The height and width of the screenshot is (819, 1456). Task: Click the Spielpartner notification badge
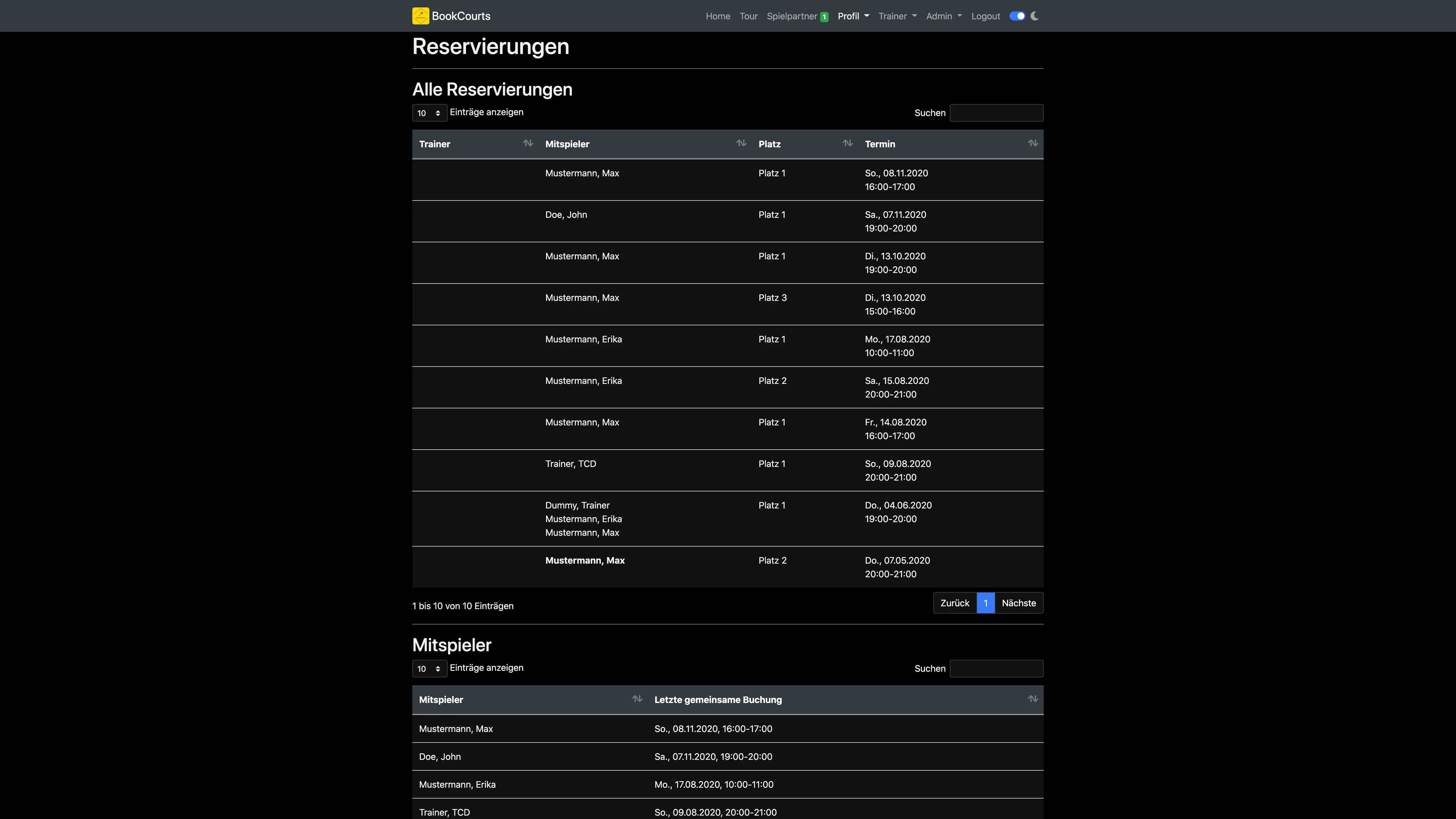pos(824,17)
